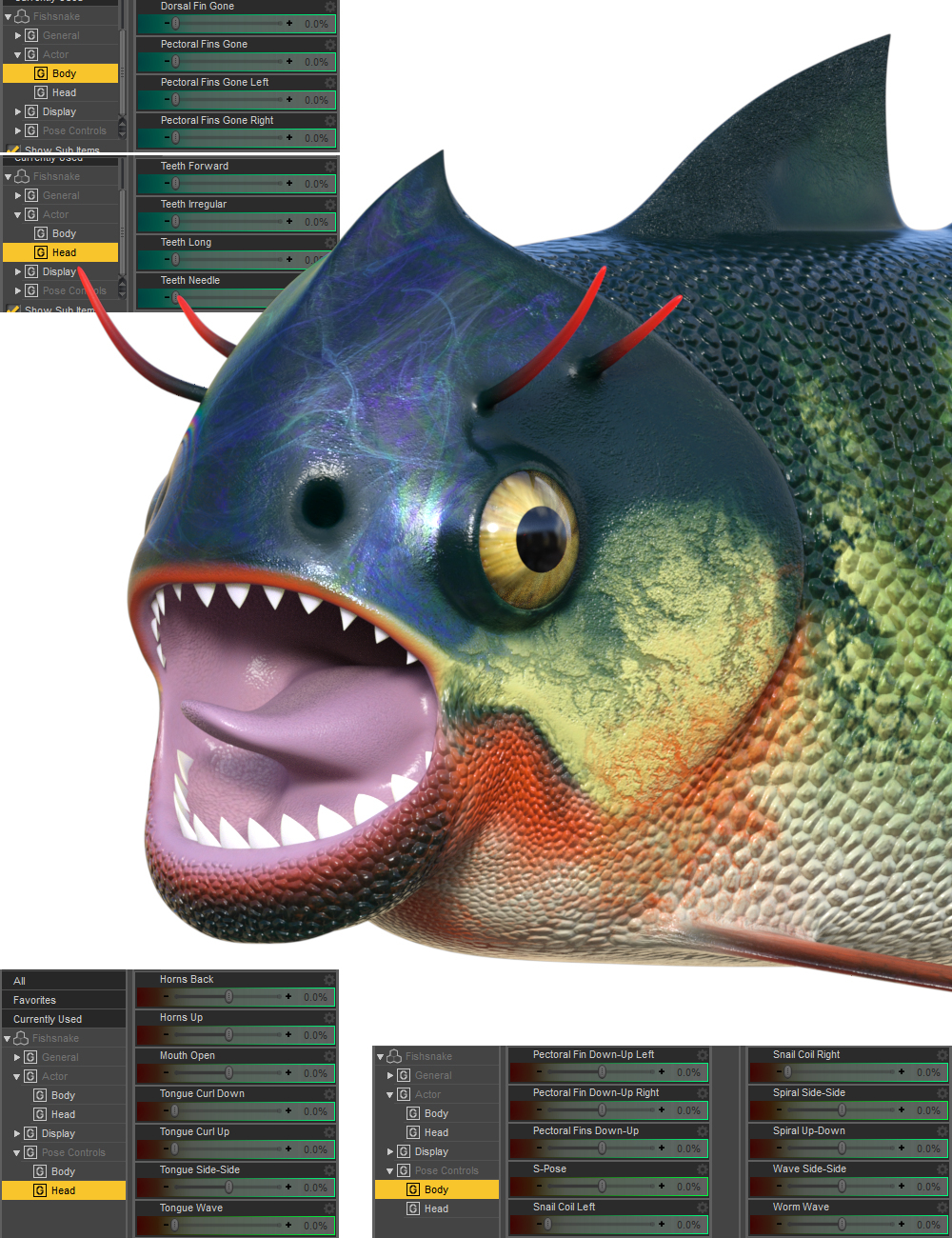Open Spiral Side-Side gear options
This screenshot has width=952, height=1238.
point(942,1093)
